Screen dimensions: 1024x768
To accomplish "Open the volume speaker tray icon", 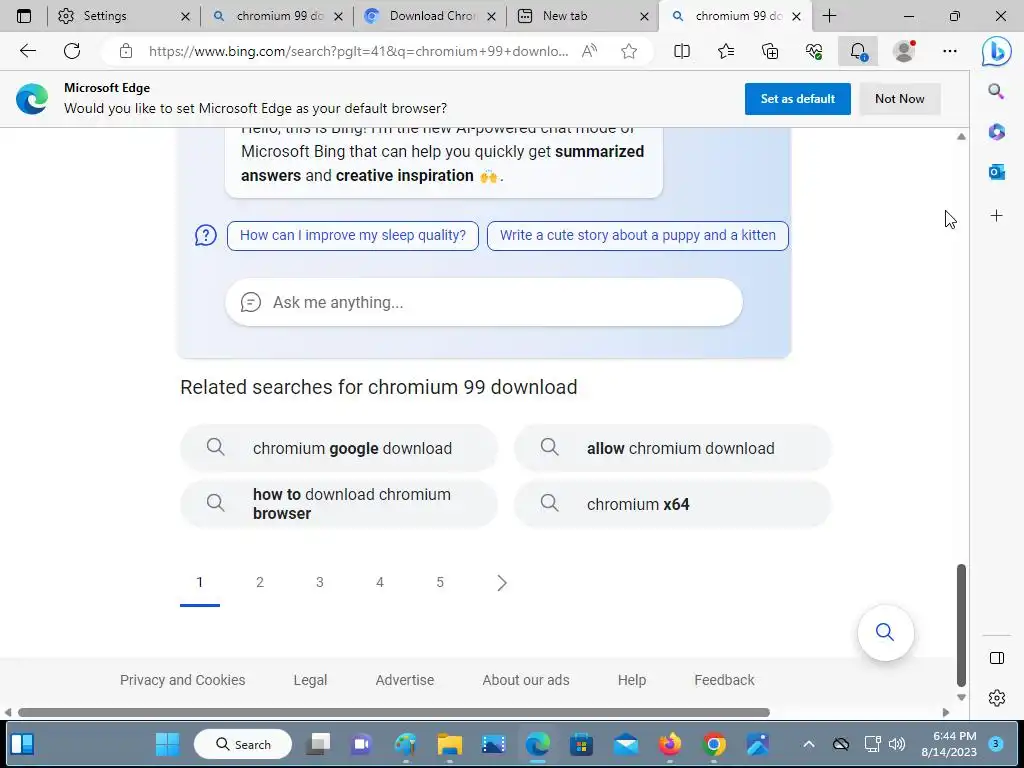I will point(897,744).
